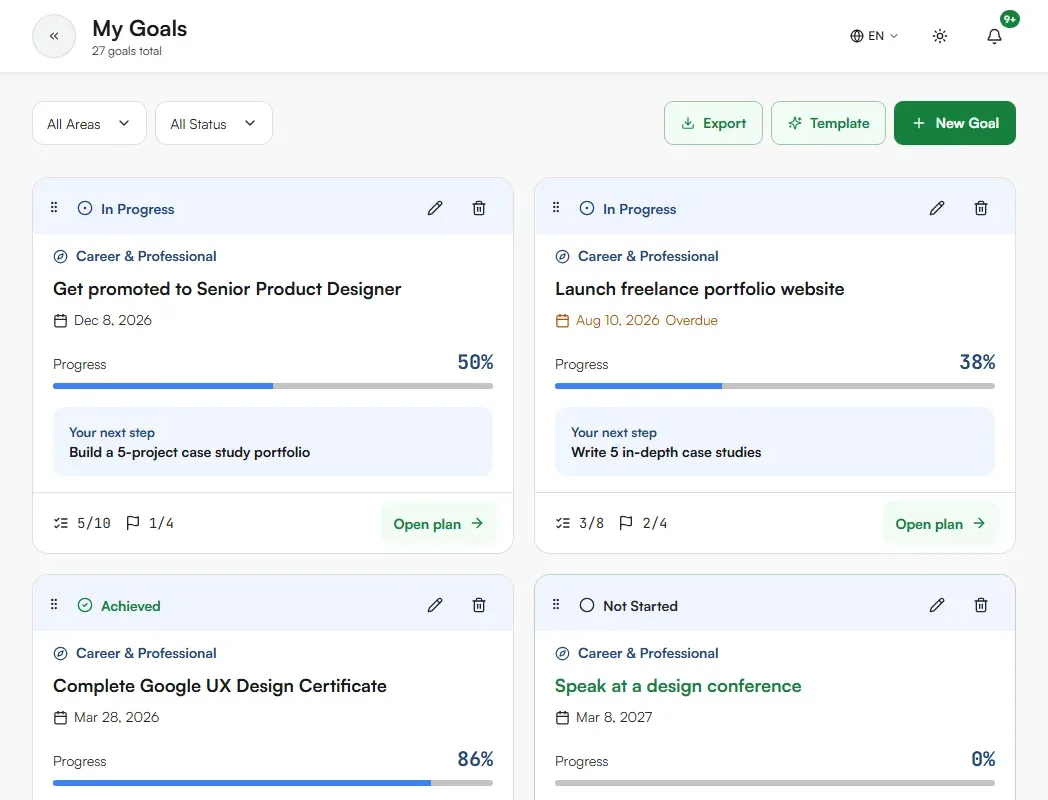
Task: Click 'Write 5 in-depth case studies' step
Action: pos(666,452)
